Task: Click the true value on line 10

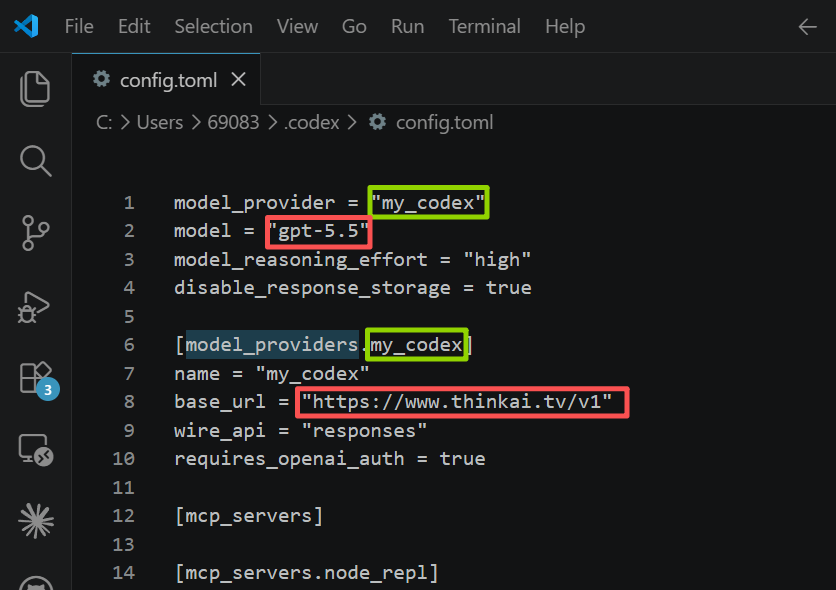Action: pos(462,459)
